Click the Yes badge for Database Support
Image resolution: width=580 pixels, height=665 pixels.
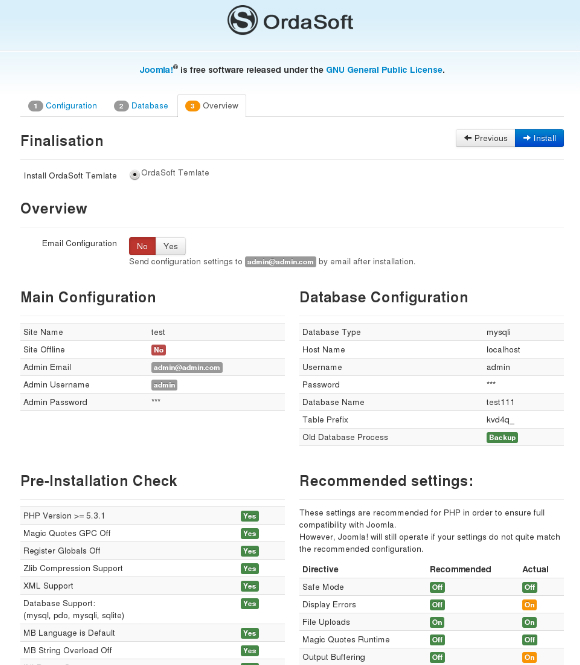coord(250,604)
